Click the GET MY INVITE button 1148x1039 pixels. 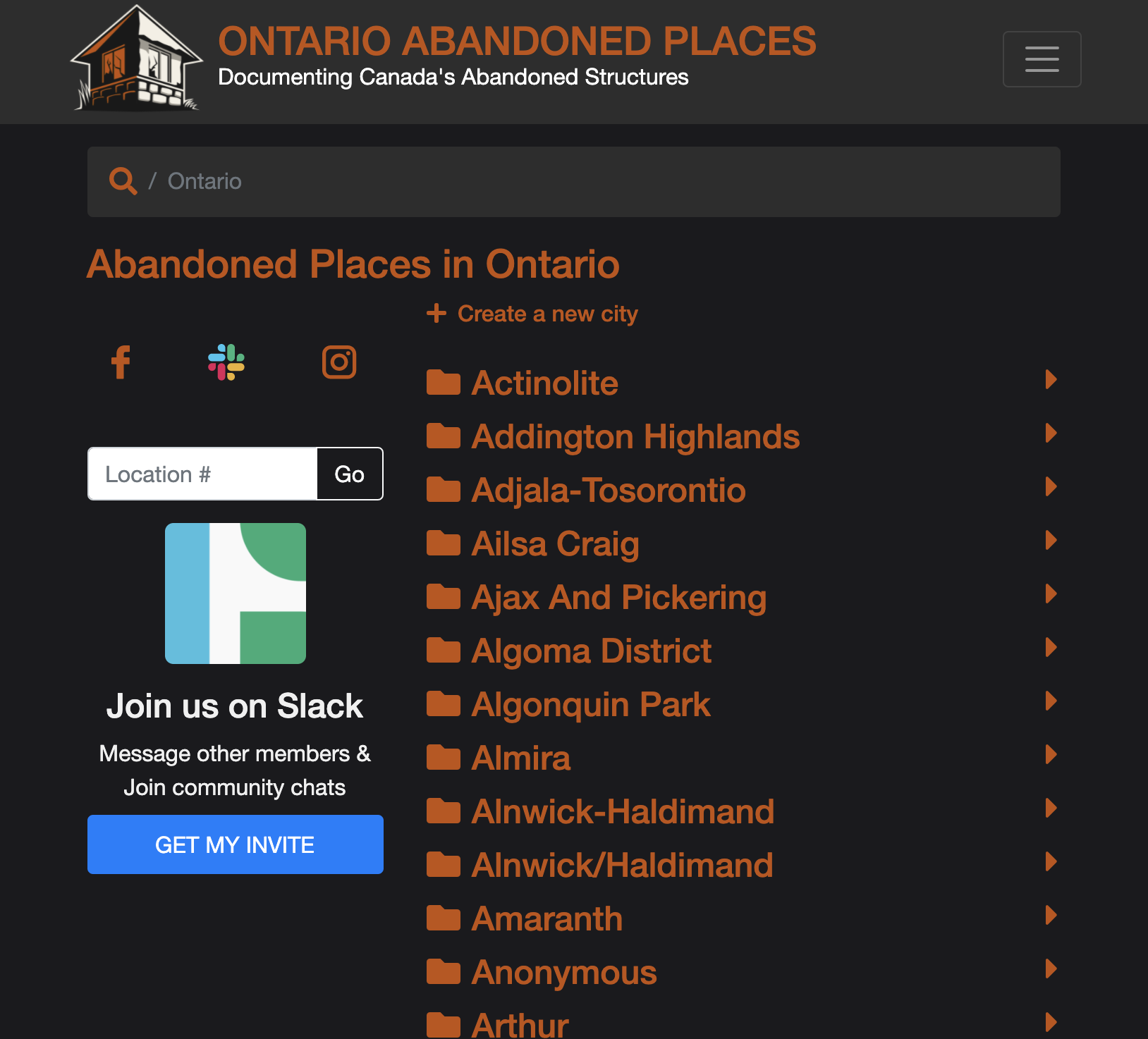point(235,844)
